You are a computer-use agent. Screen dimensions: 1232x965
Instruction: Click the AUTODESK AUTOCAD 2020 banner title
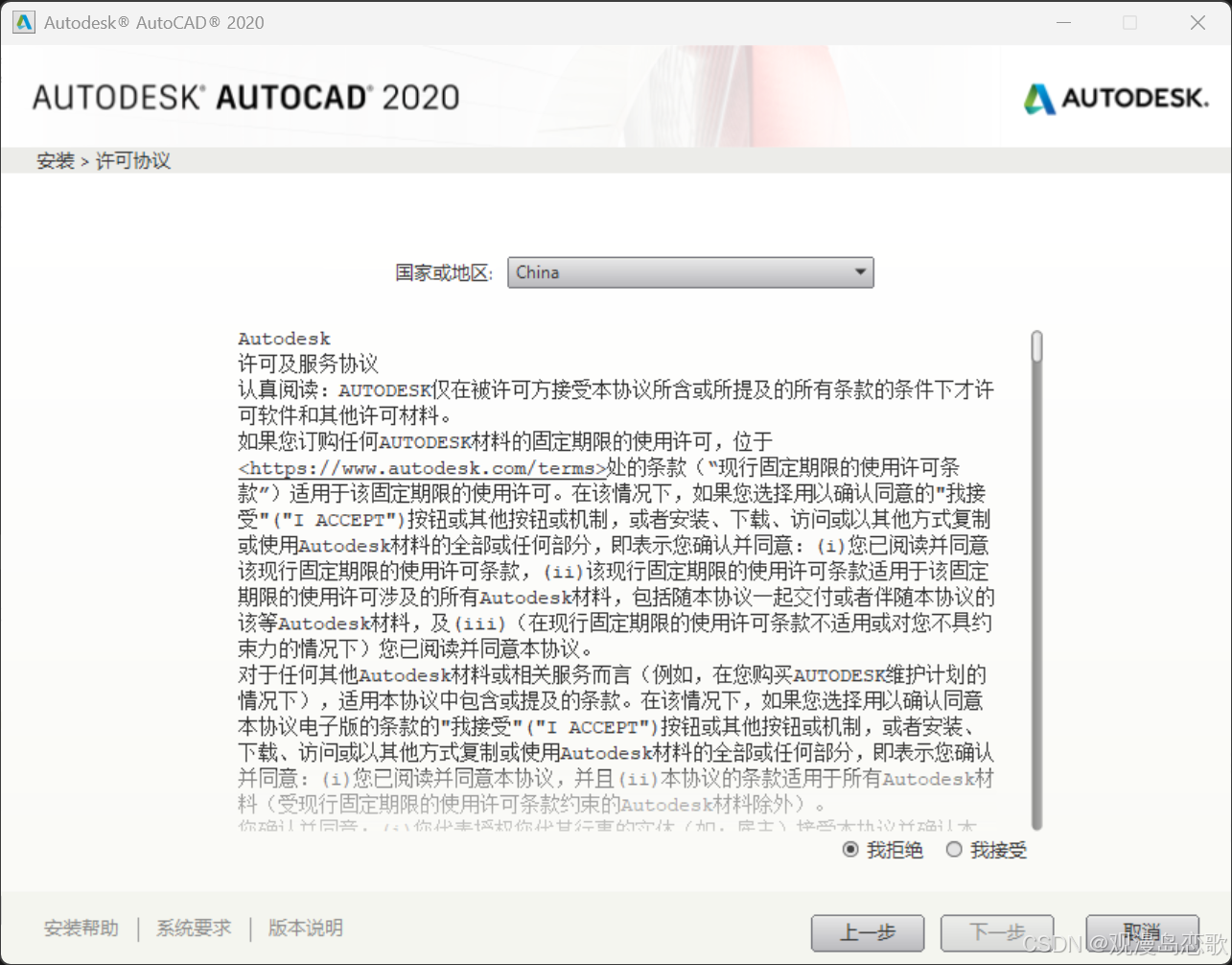(246, 98)
